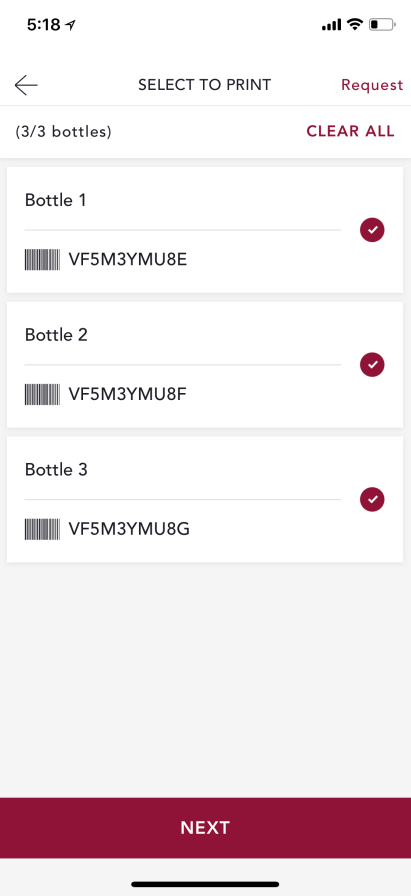Tap the location arrow next to time
The height and width of the screenshot is (896, 411).
click(71, 25)
